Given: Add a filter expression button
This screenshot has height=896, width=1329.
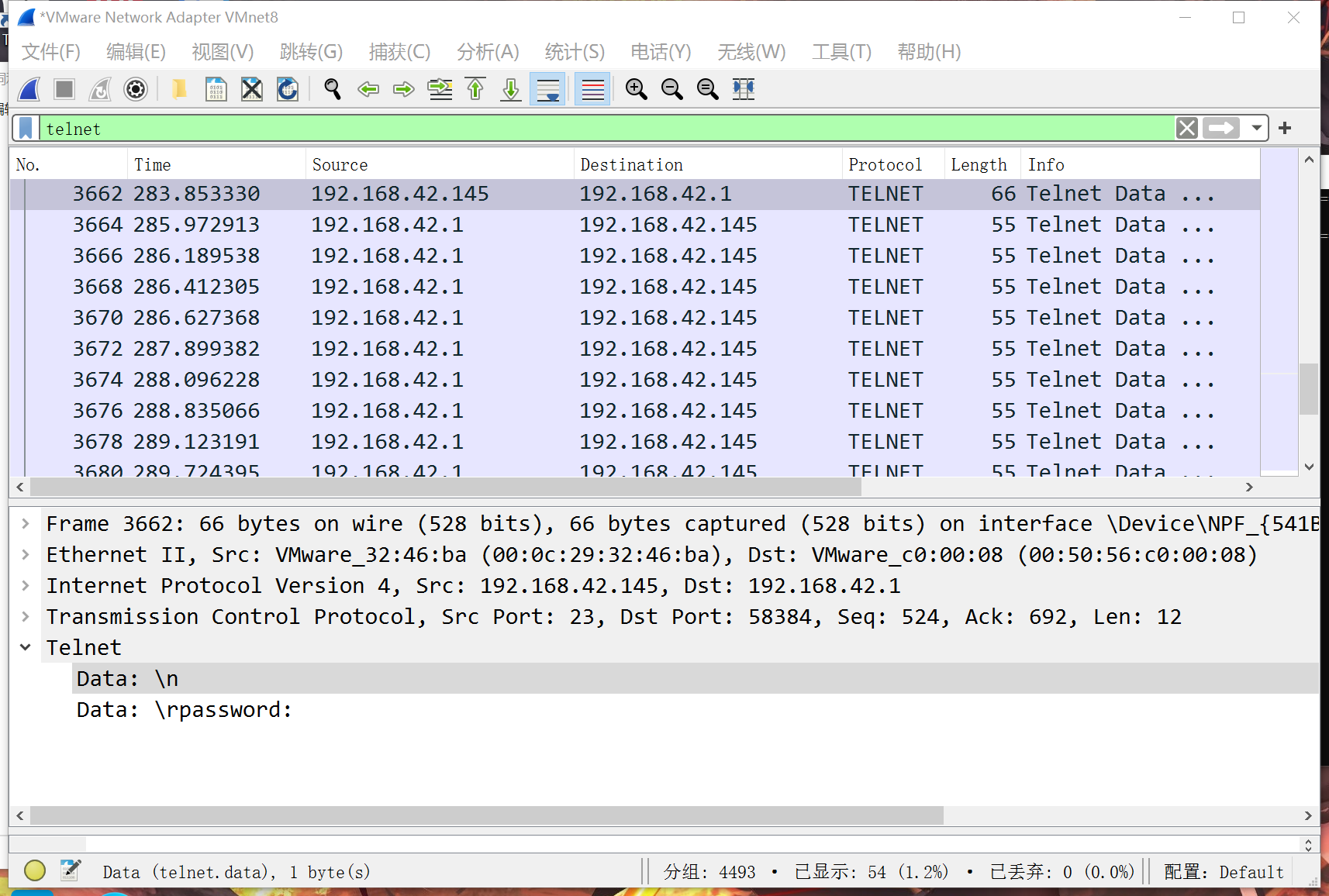Looking at the screenshot, I should coord(1285,128).
